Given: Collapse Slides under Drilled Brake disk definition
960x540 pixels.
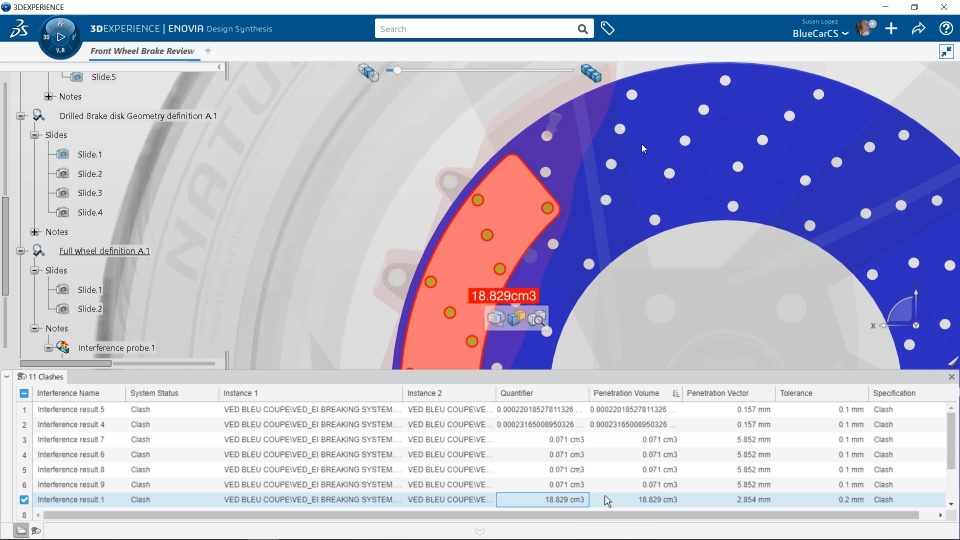Looking at the screenshot, I should click(34, 135).
